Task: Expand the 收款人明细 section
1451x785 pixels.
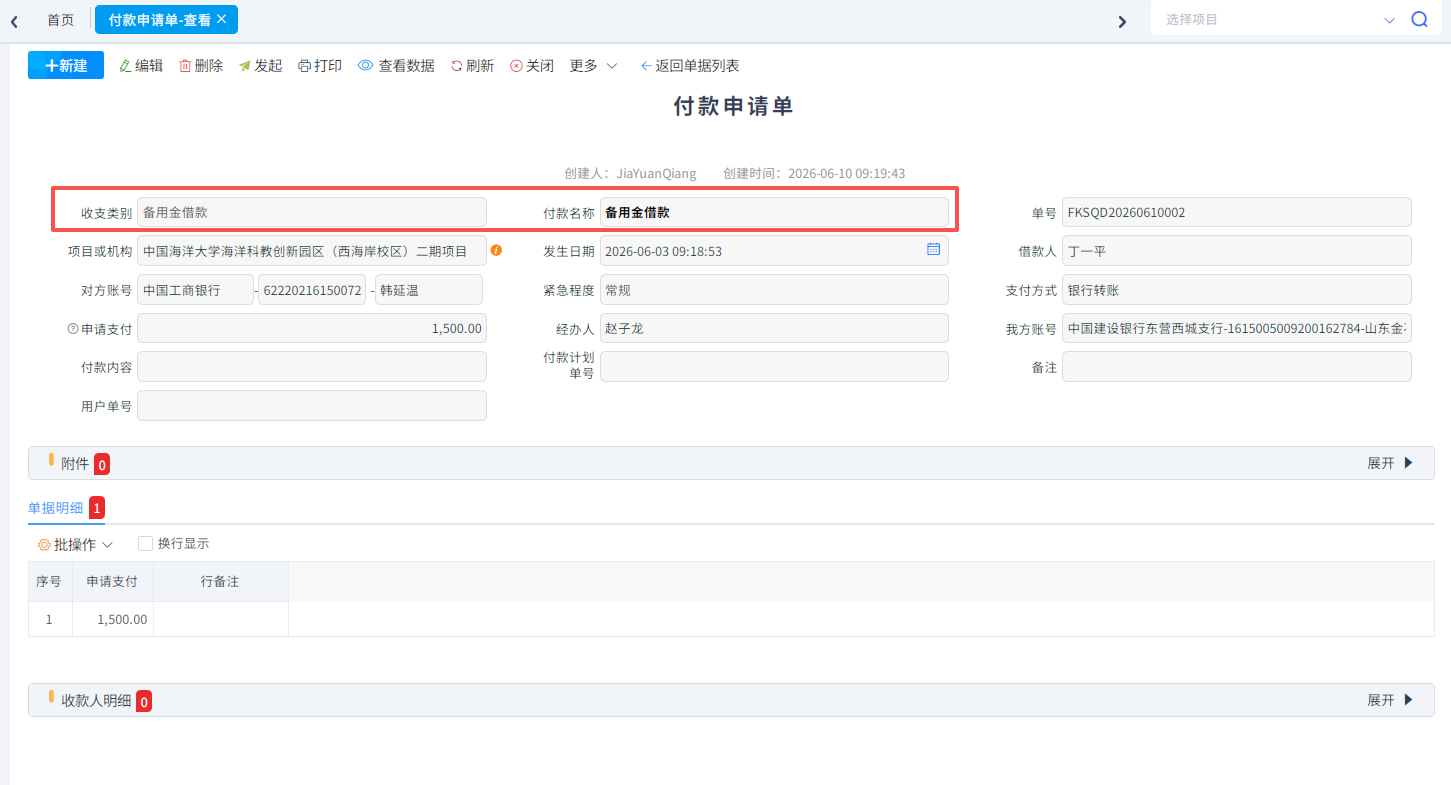Action: [x=1391, y=700]
